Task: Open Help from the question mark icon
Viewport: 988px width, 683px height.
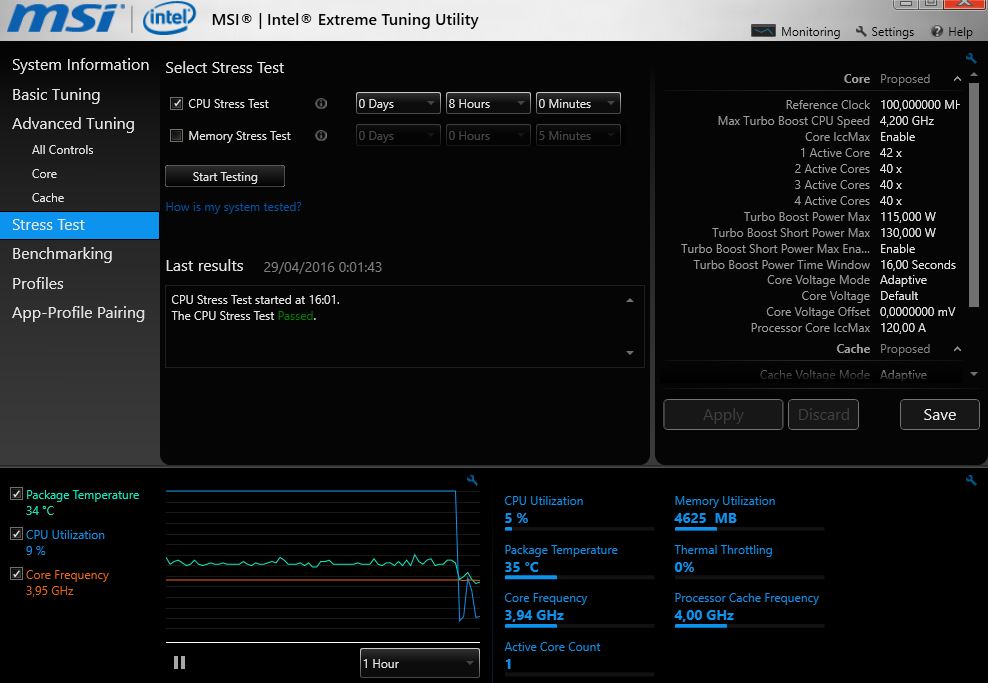Action: pos(951,32)
